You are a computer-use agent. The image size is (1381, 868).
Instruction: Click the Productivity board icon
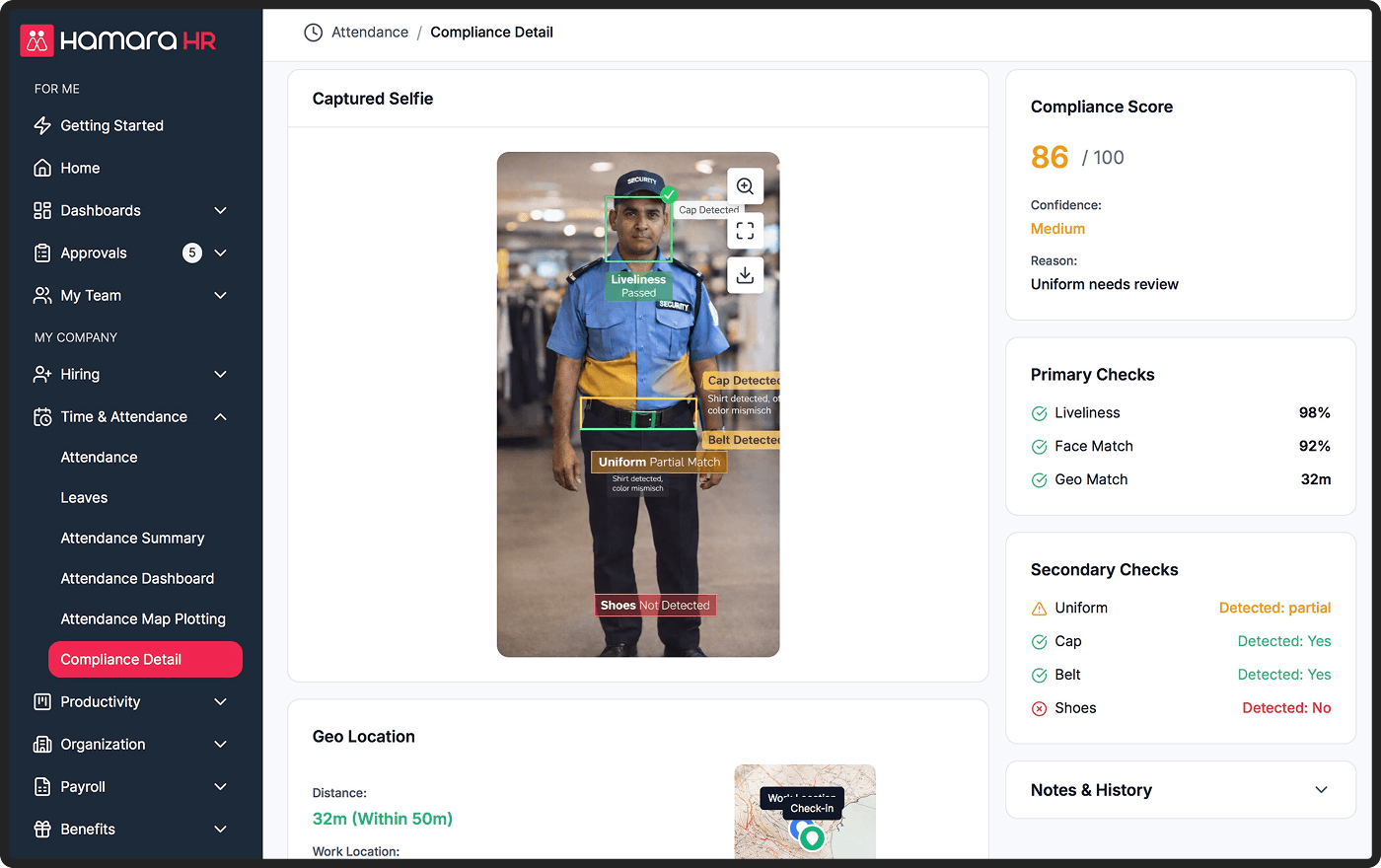click(x=42, y=701)
